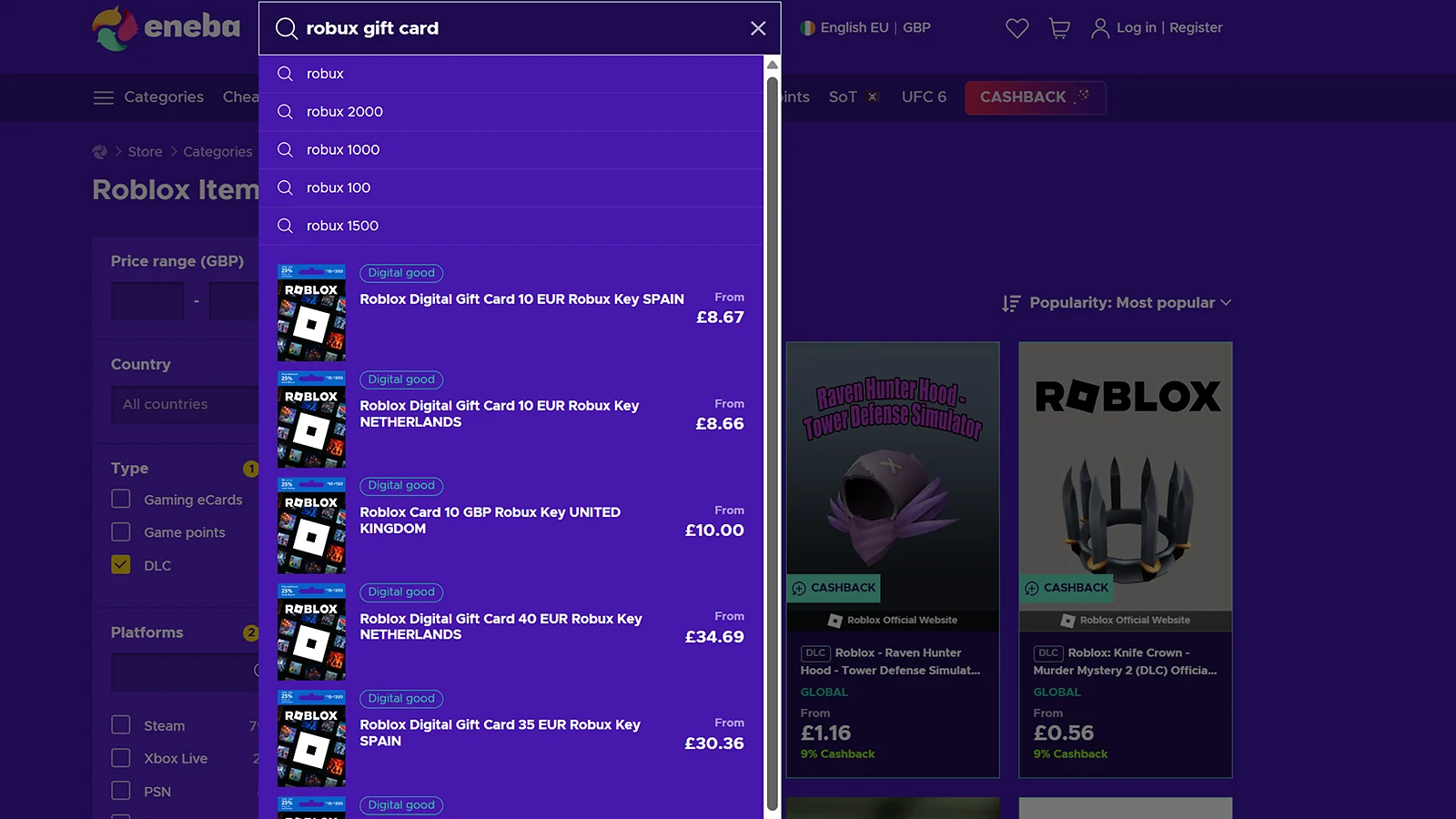Select the 'robux 1500' suggestion
This screenshot has height=819, width=1456.
tap(511, 226)
